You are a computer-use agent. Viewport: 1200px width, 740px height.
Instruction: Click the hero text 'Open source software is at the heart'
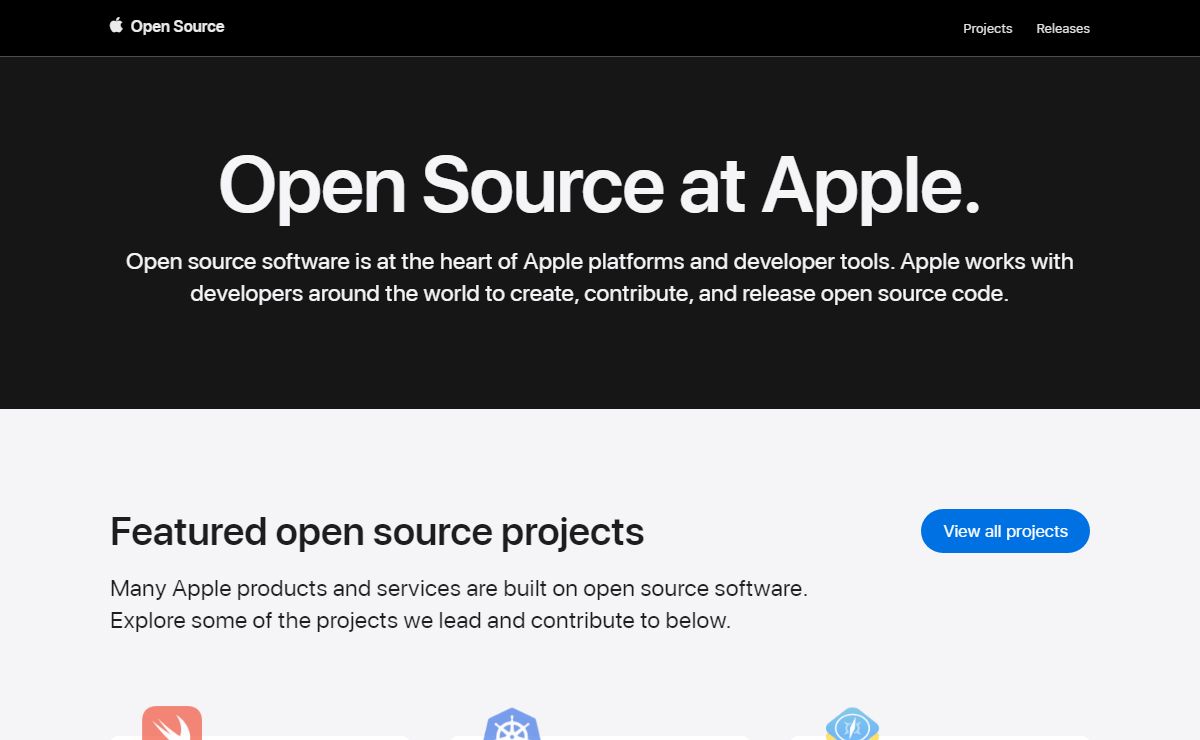point(321,262)
